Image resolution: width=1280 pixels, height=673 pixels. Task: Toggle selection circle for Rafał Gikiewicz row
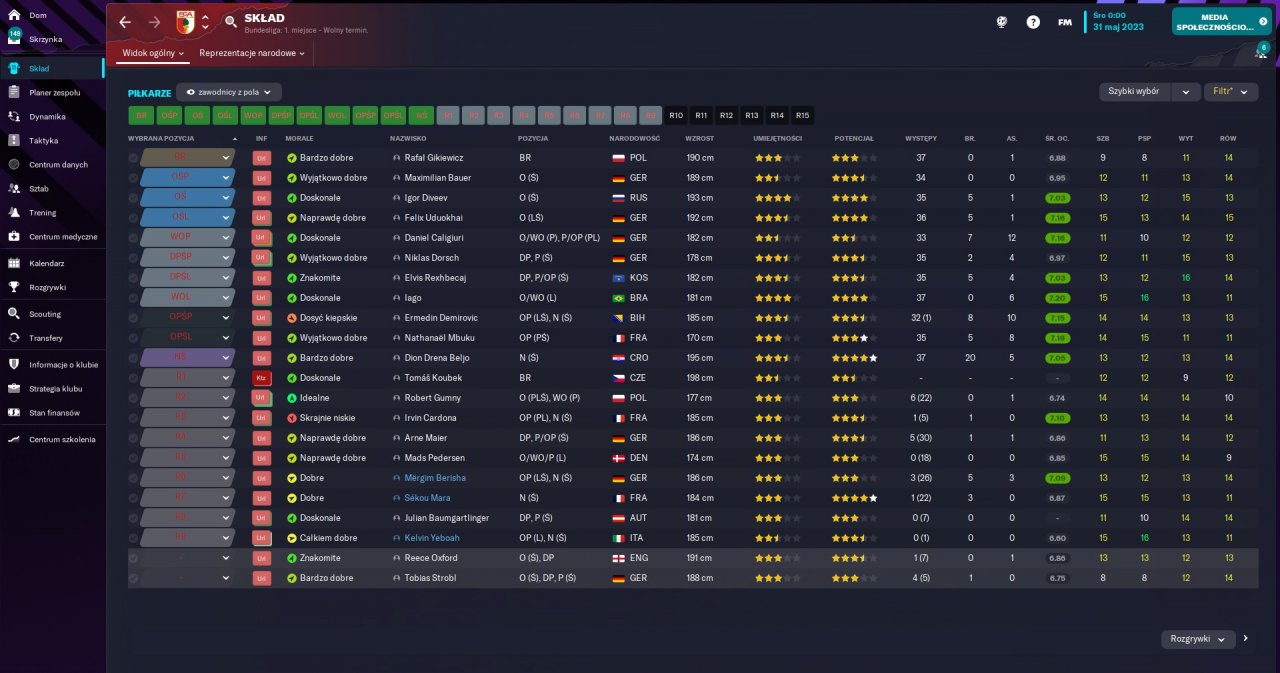[133, 158]
